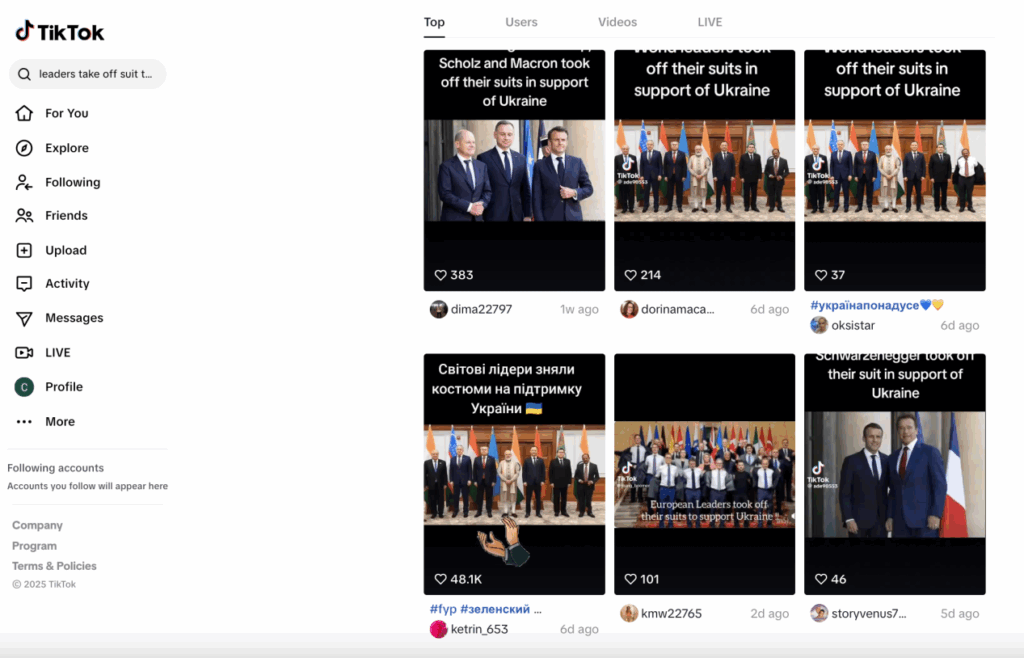Select the LIVE search results tab
This screenshot has width=1024, height=658.
click(x=709, y=22)
